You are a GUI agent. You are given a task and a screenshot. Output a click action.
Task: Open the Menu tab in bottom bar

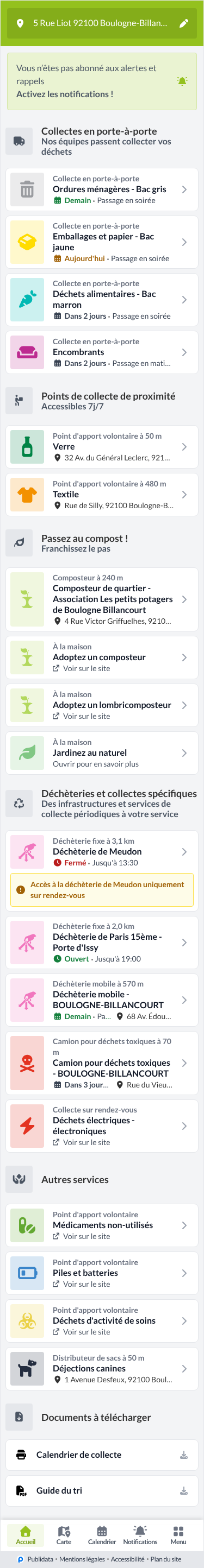point(178,1534)
